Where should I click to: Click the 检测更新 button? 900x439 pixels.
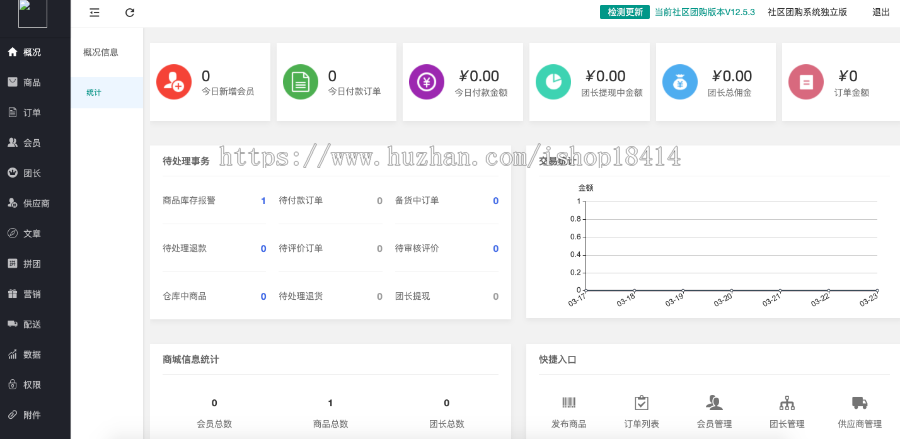coord(625,12)
